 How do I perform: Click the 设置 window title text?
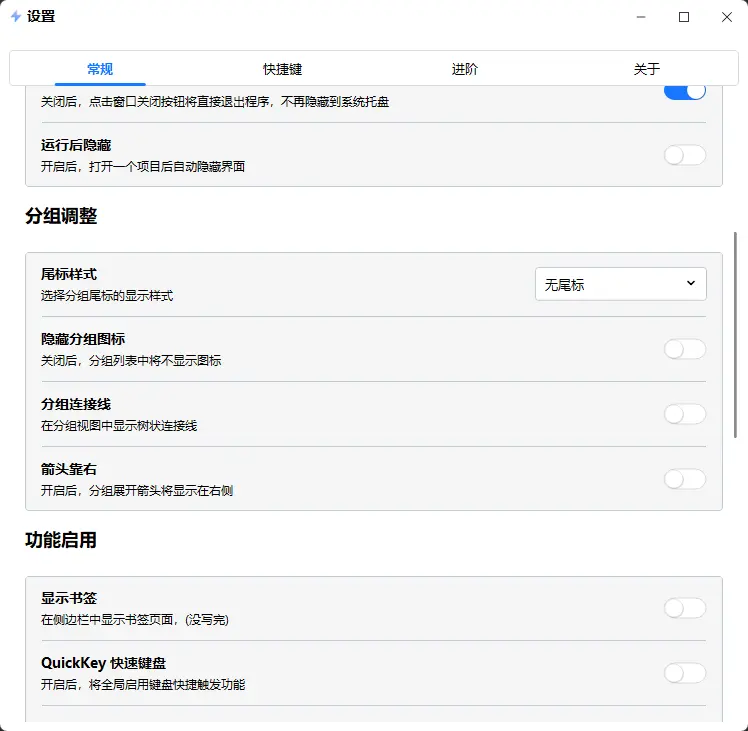pyautogui.click(x=41, y=17)
